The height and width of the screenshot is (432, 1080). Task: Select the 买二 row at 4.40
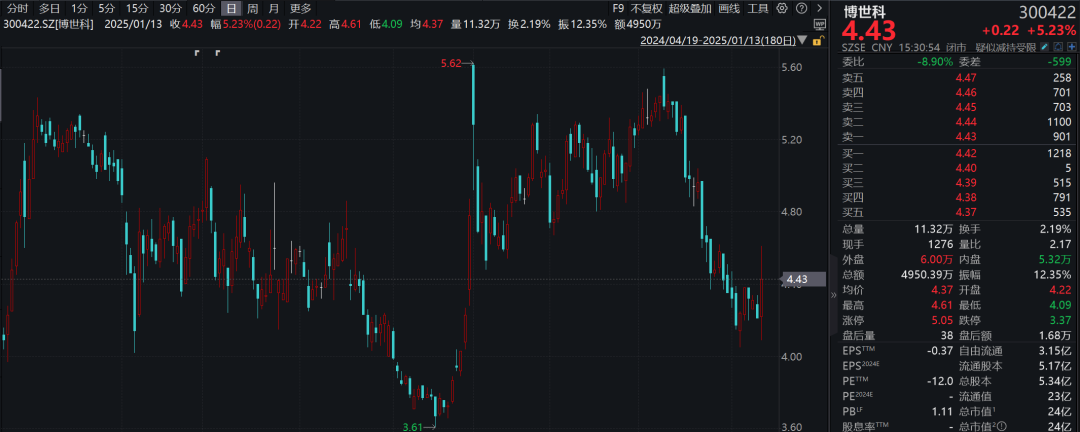tap(957, 168)
